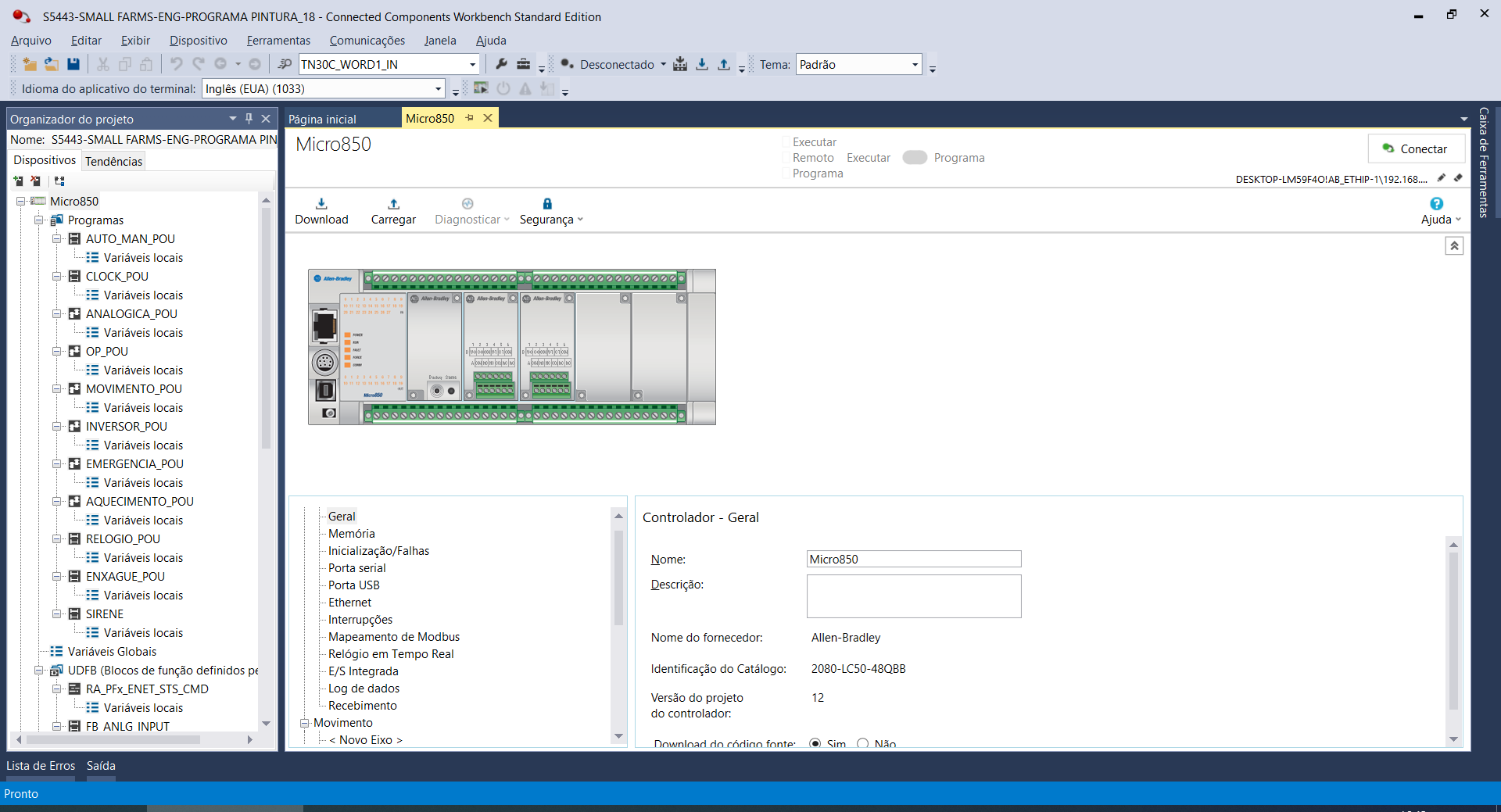Viewport: 1501px width, 812px height.
Task: Collapse the Micro850 tree node
Action: [x=21, y=201]
